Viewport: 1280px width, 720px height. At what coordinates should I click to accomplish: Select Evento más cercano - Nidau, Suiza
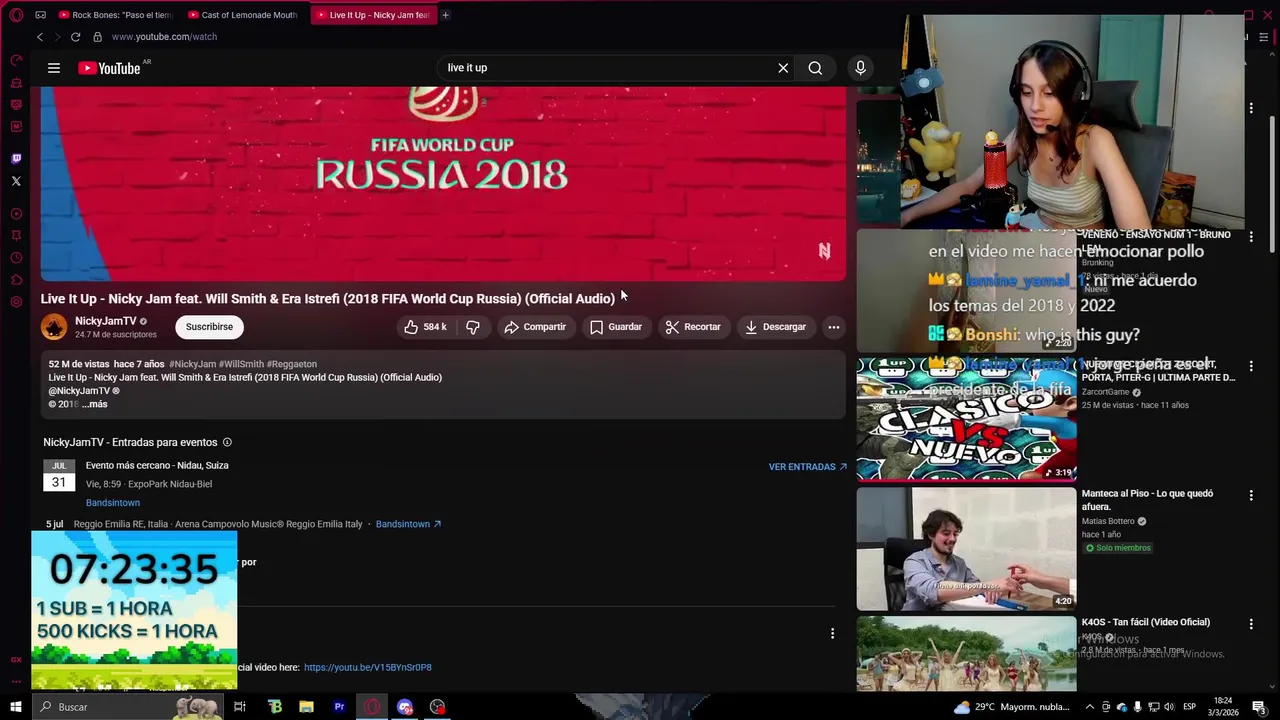pyautogui.click(x=157, y=465)
